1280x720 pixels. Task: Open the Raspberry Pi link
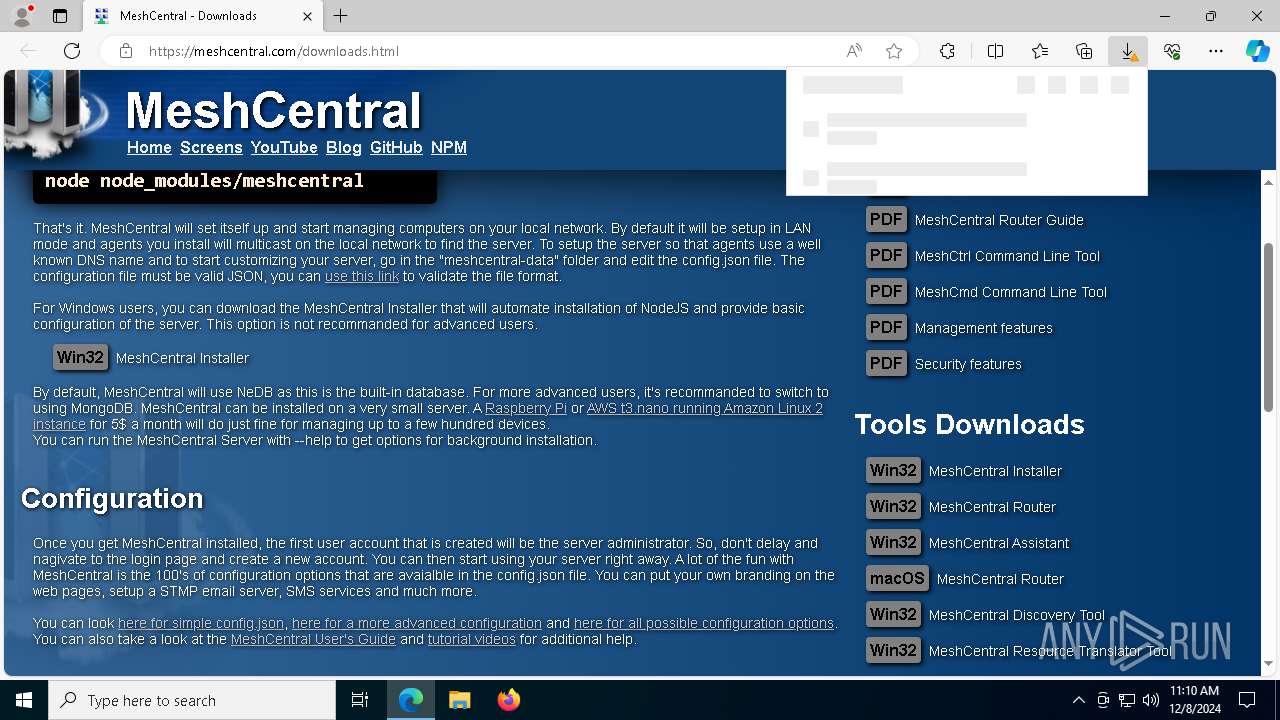pyautogui.click(x=526, y=408)
